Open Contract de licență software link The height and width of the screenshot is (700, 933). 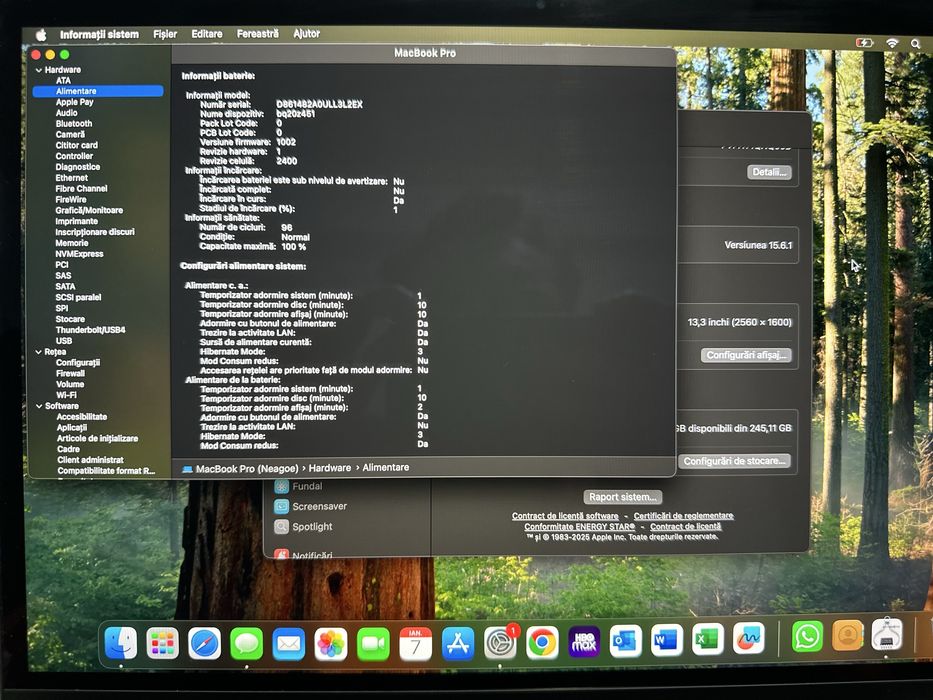pyautogui.click(x=565, y=516)
